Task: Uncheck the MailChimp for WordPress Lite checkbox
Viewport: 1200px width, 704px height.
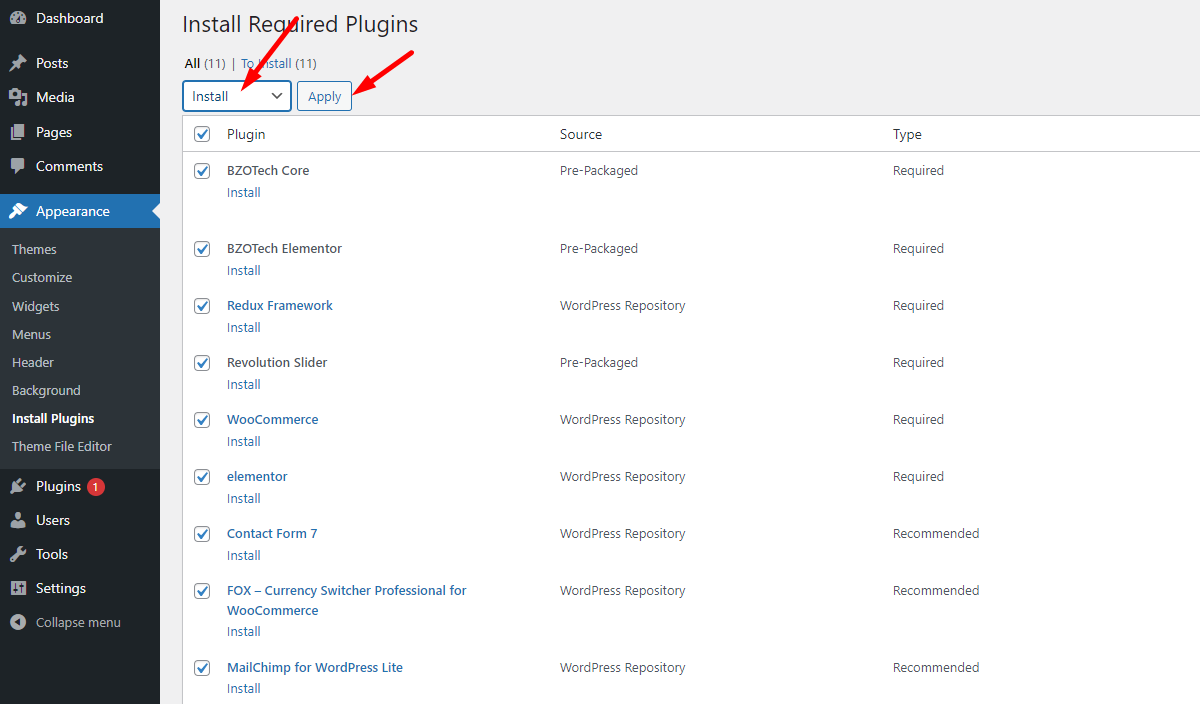Action: (x=202, y=668)
